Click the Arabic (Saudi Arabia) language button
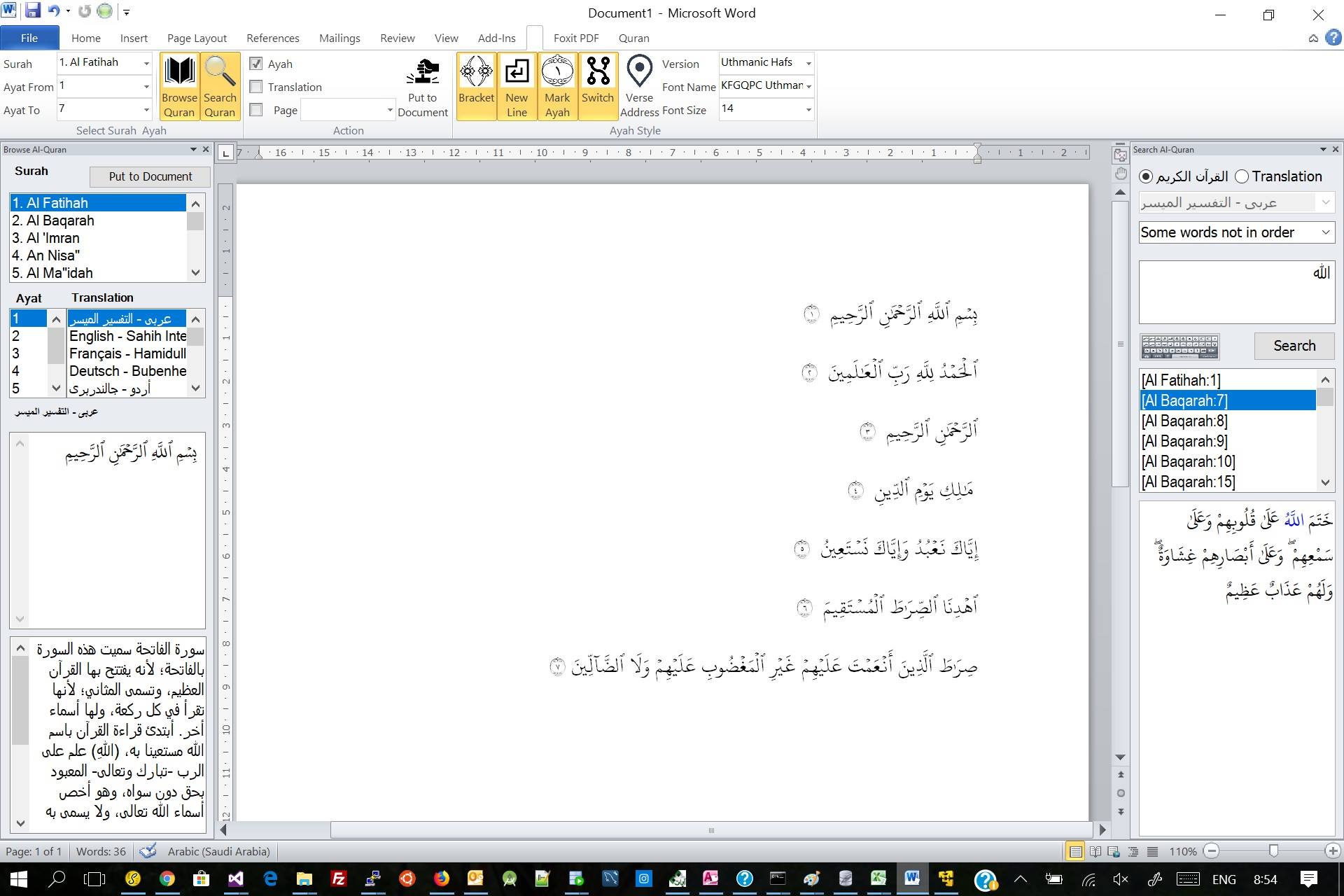Screen dimensions: 1344x896 (218, 852)
